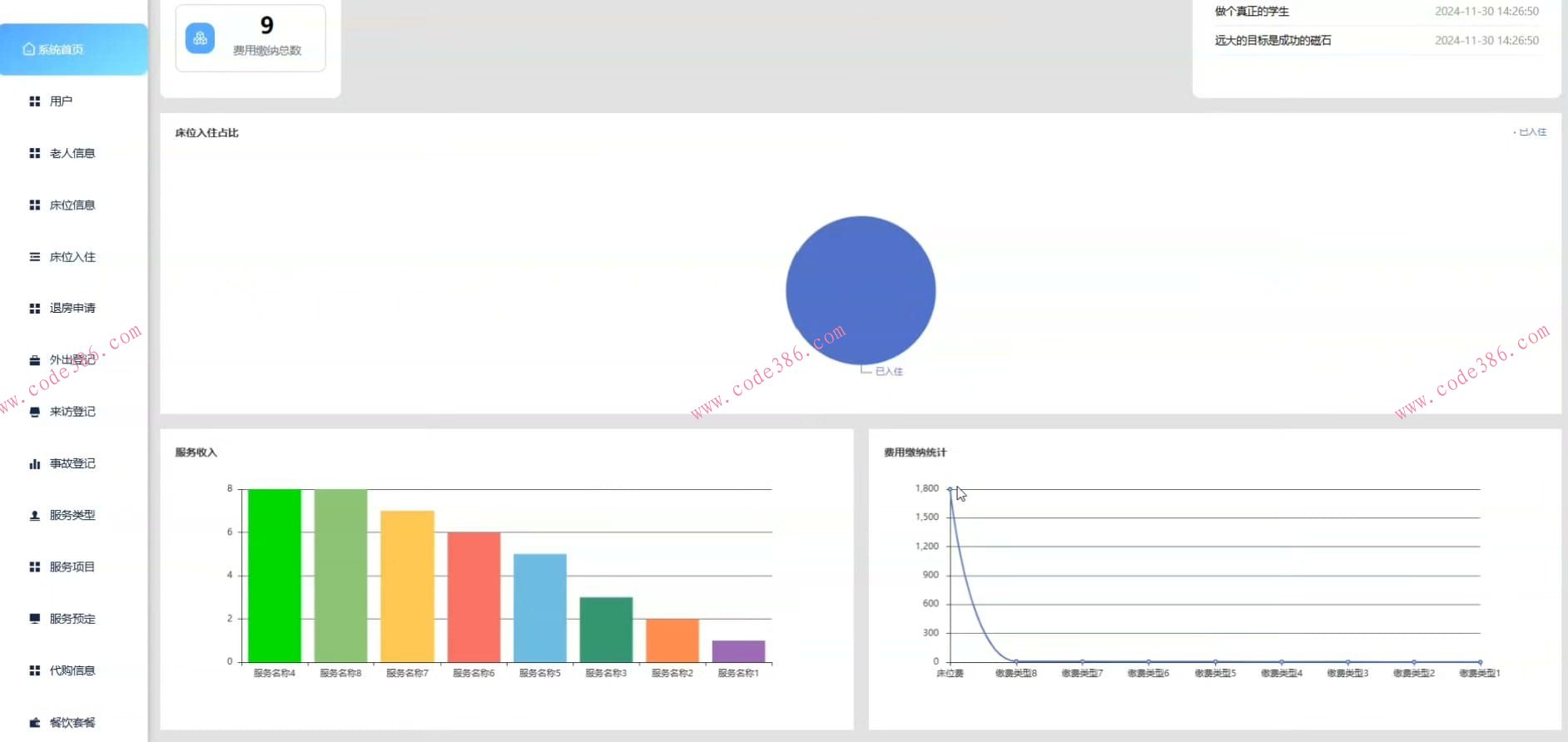Click the 床位入住占比 chart title
The height and width of the screenshot is (742, 1568).
[206, 133]
